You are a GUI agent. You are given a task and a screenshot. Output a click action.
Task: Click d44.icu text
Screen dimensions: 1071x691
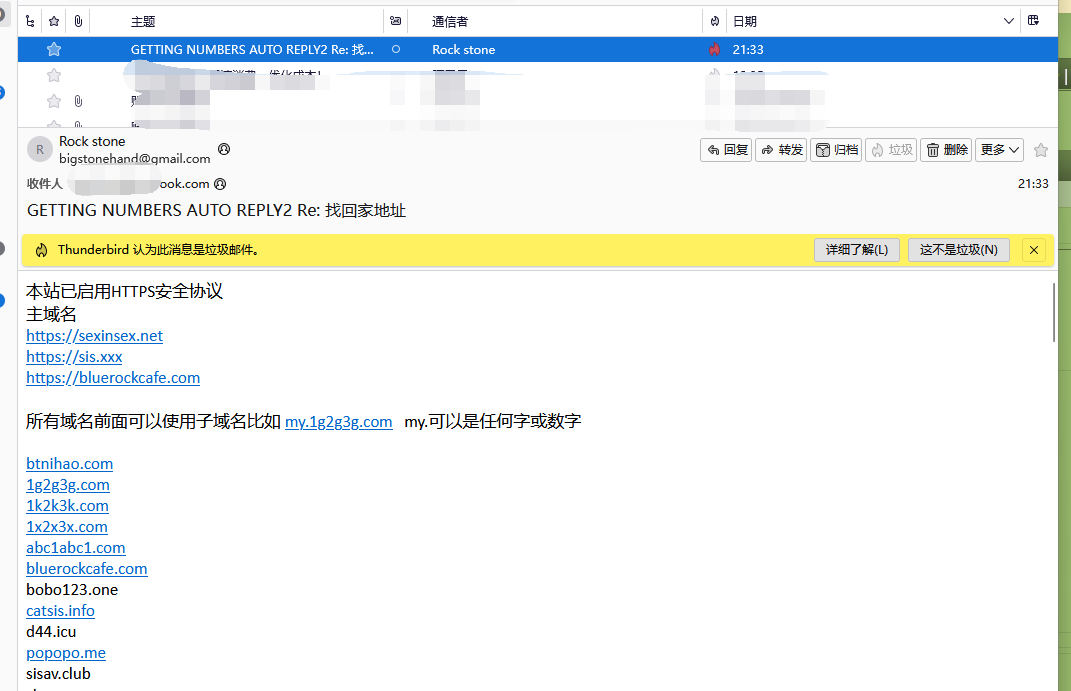click(51, 632)
